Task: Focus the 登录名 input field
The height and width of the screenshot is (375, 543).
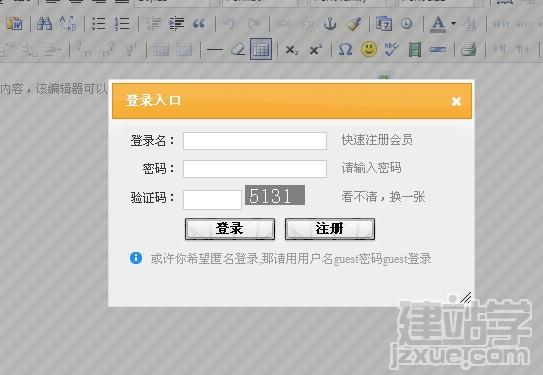Action: pos(255,141)
